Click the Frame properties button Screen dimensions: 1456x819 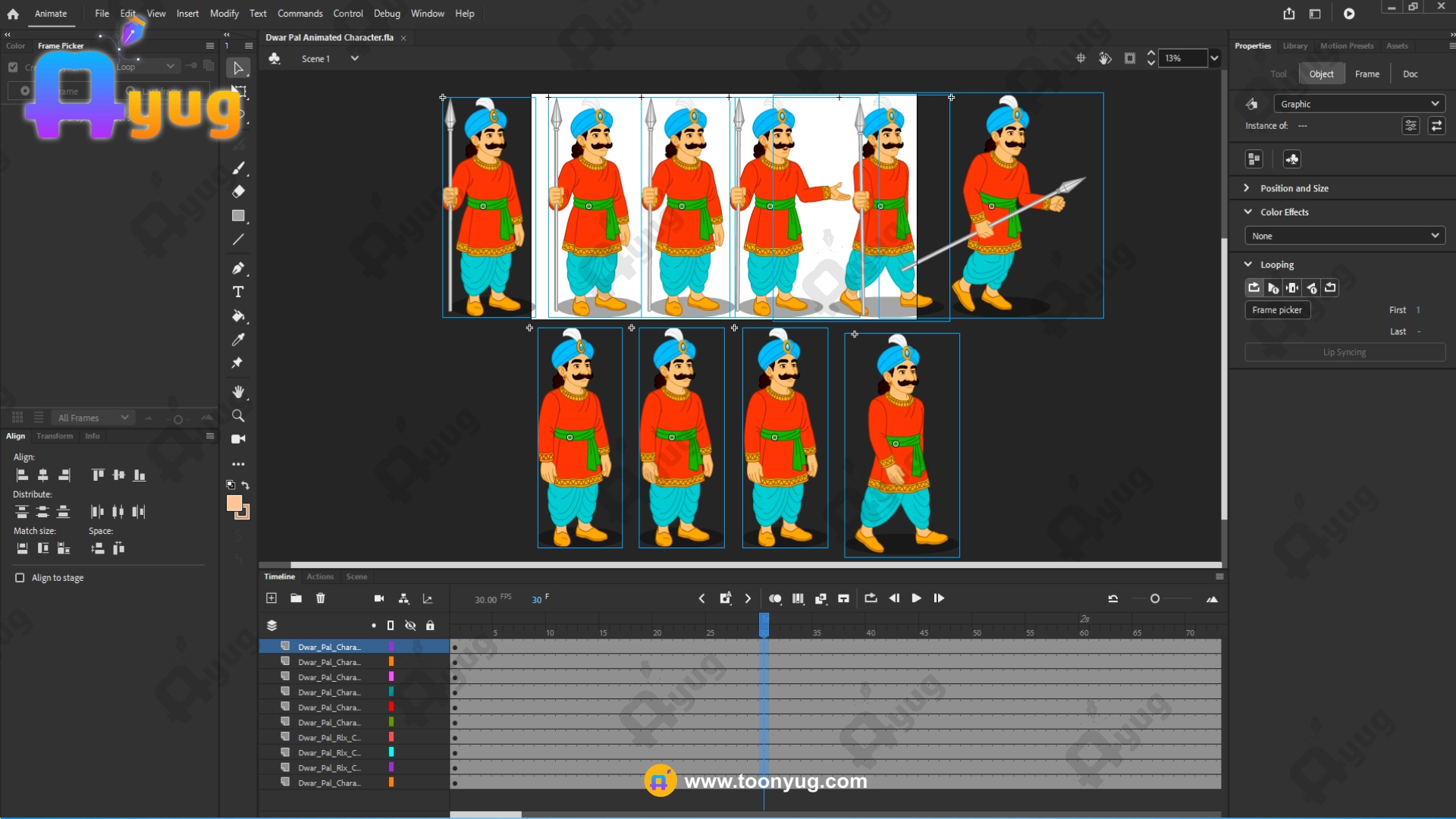click(x=1367, y=74)
